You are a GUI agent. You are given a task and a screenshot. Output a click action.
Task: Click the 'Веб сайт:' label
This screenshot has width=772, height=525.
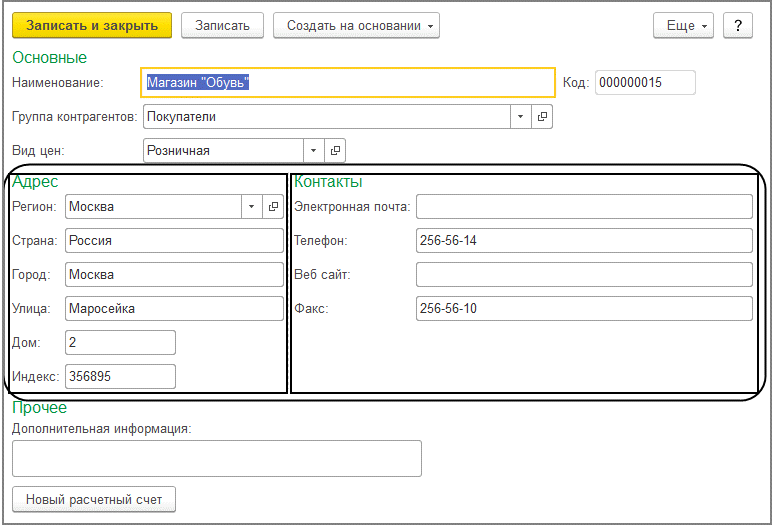coord(322,274)
